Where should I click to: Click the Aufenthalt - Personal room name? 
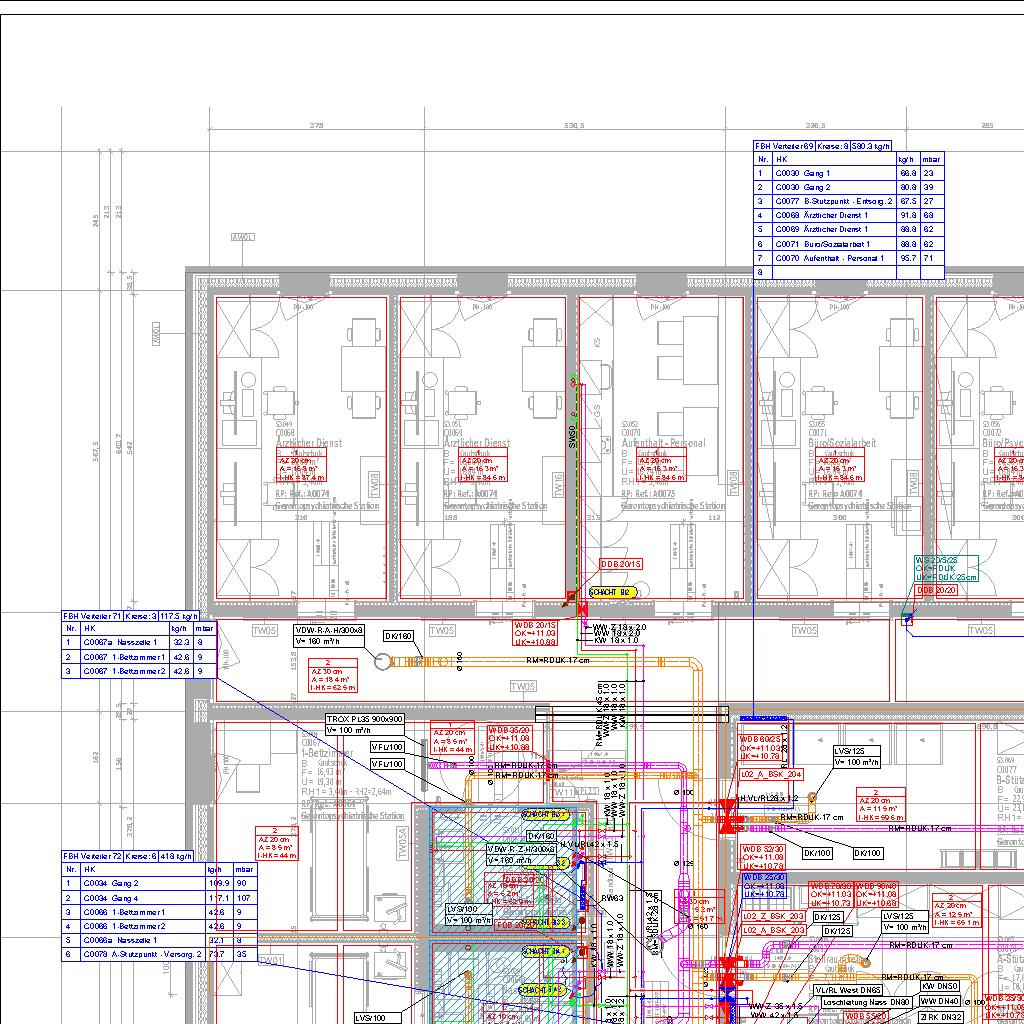click(x=663, y=443)
